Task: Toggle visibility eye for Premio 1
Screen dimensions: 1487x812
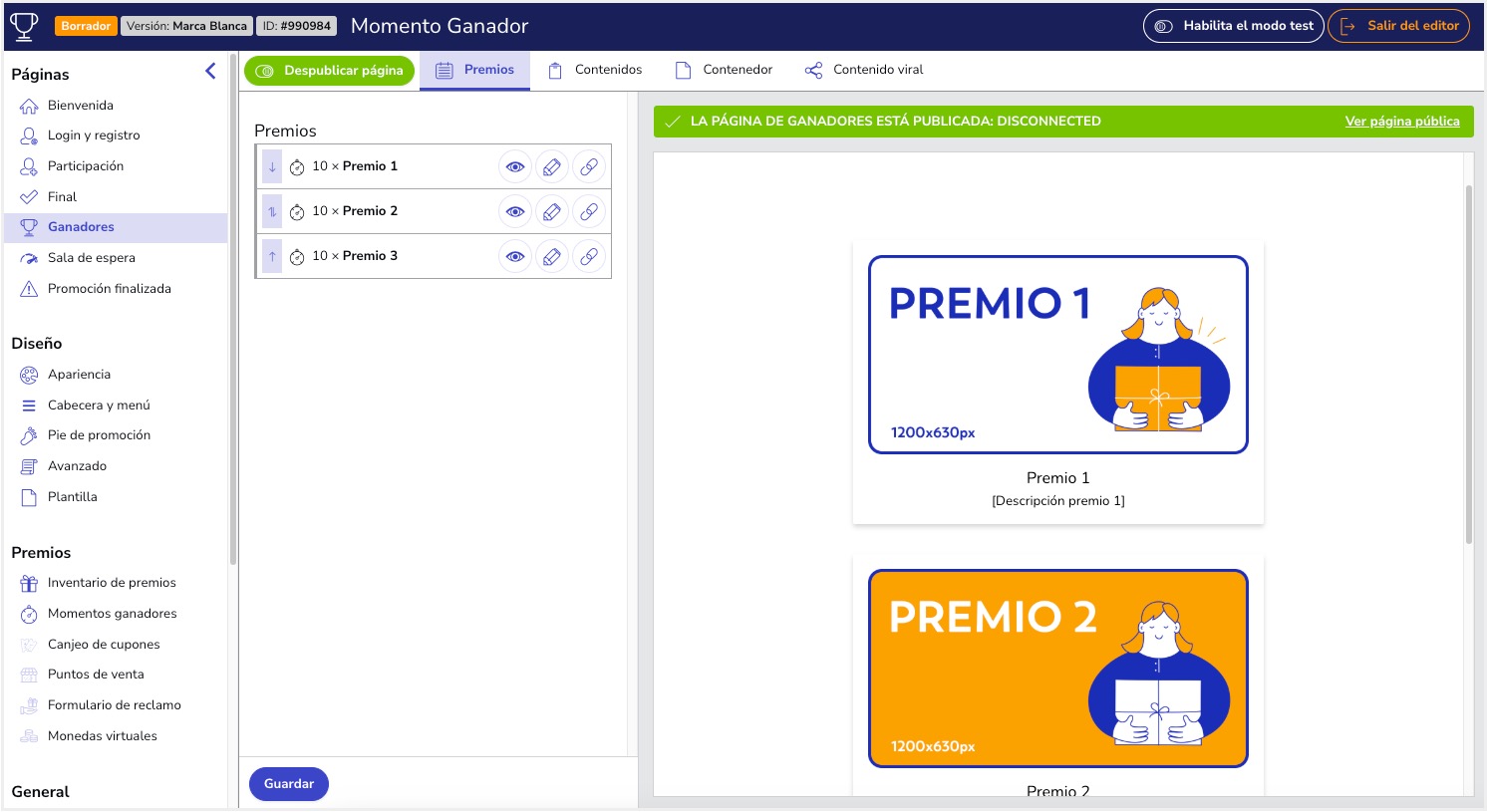Action: 515,167
